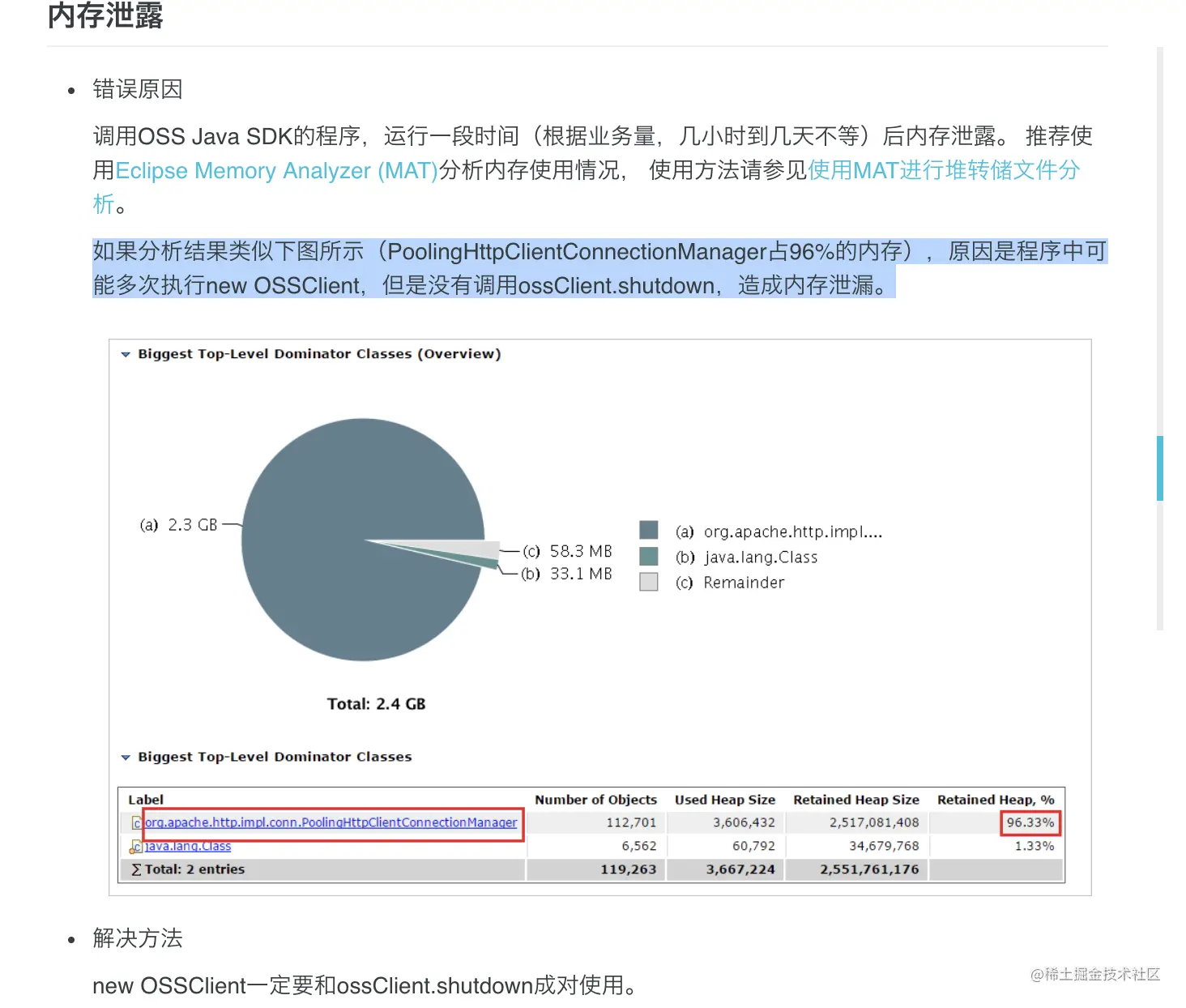Click the teal legend swatch for java.lang.Class
The width and height of the screenshot is (1186, 1008).
tap(648, 557)
